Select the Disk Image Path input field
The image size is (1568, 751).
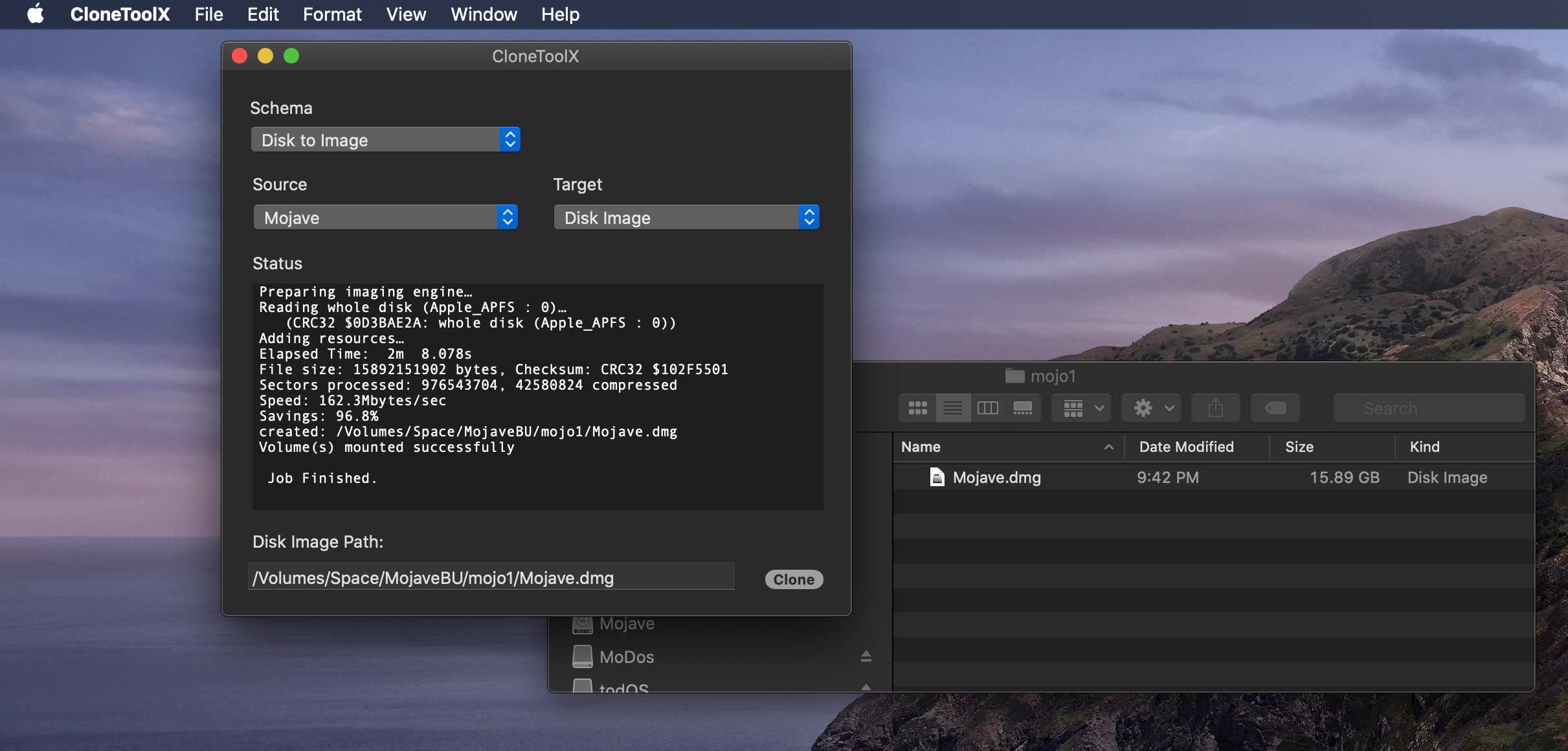[490, 578]
